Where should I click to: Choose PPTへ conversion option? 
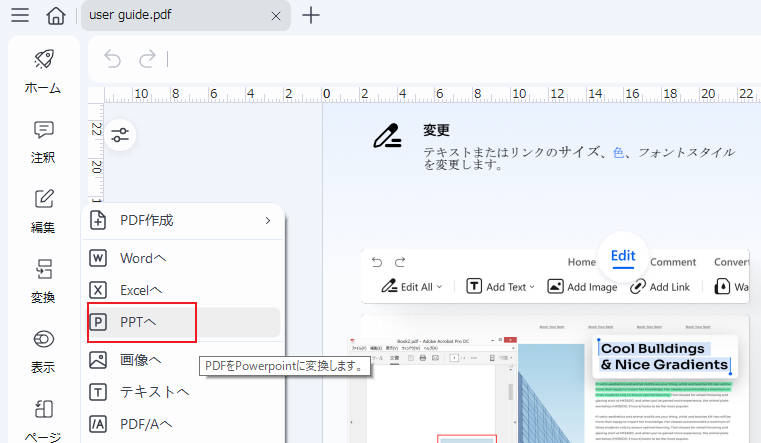click(x=183, y=322)
